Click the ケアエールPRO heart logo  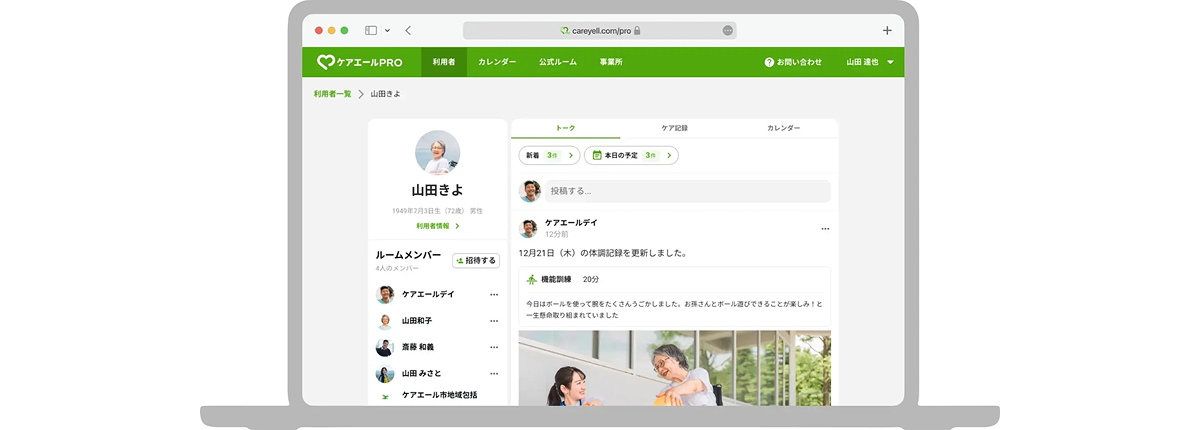coord(326,62)
